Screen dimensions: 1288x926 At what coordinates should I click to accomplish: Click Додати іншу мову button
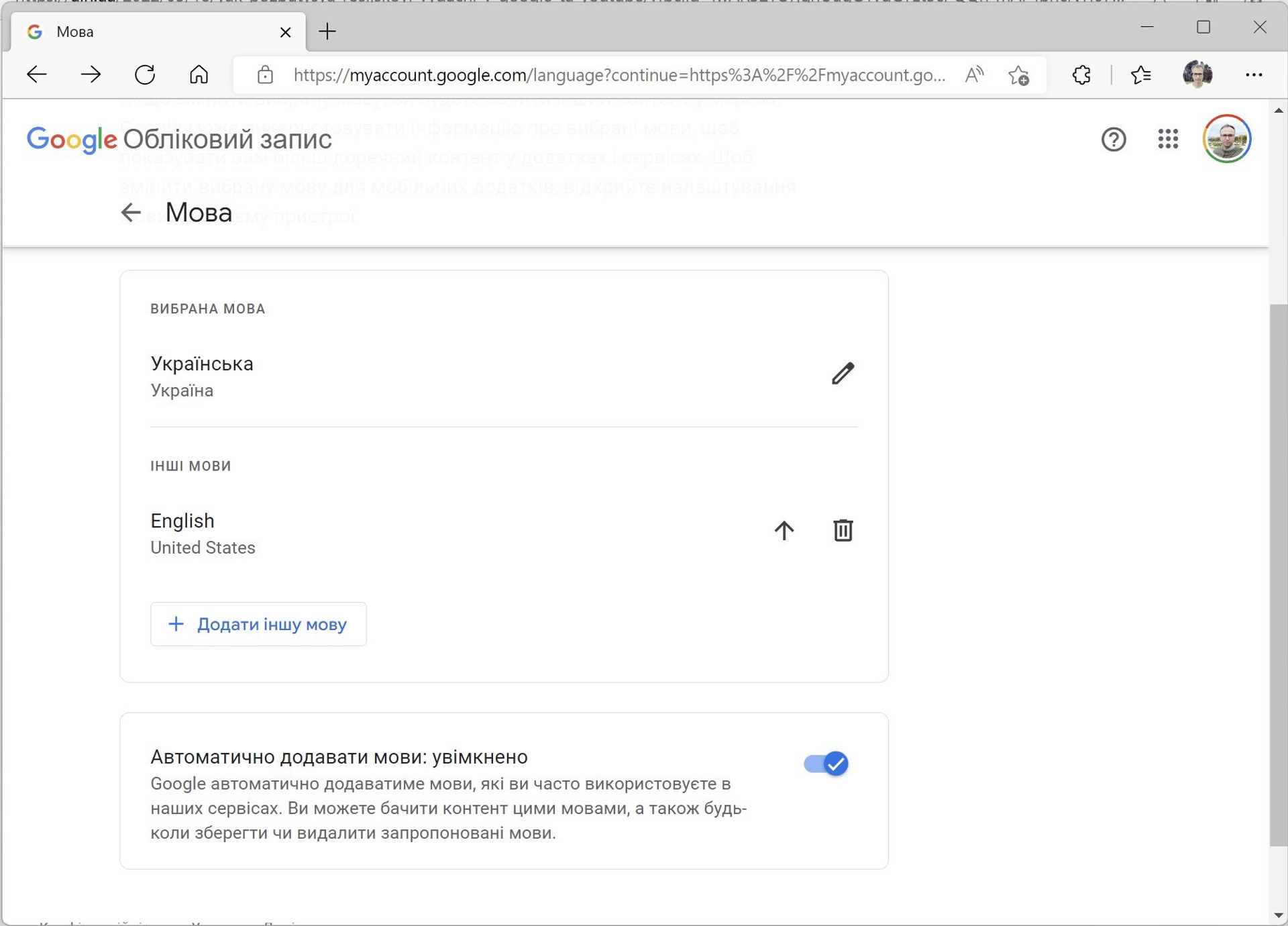click(x=258, y=624)
